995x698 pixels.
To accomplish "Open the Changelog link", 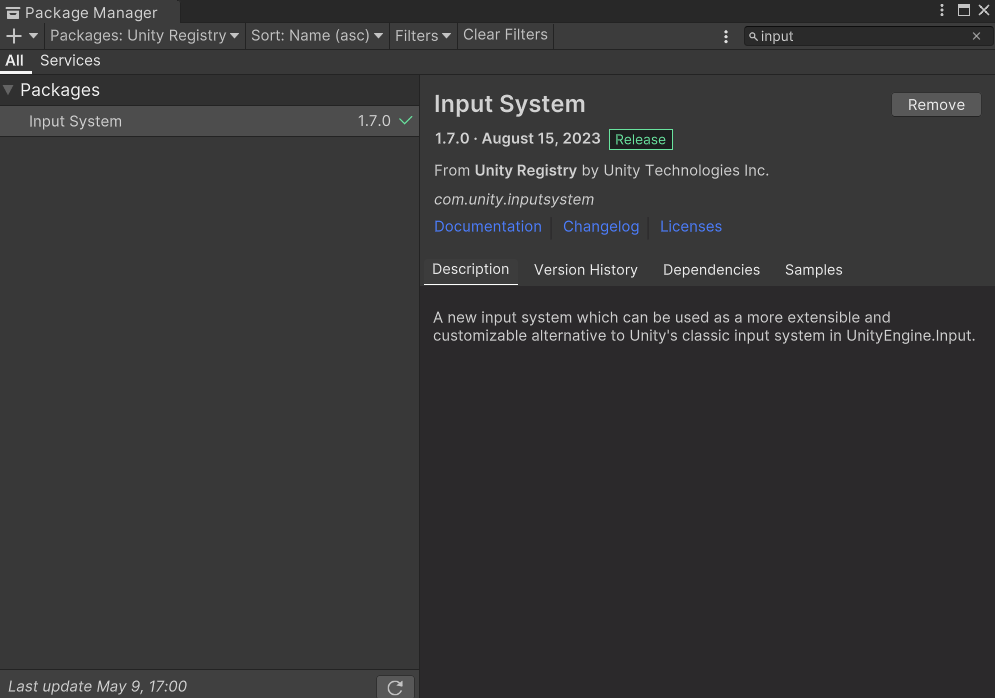I will [x=601, y=227].
